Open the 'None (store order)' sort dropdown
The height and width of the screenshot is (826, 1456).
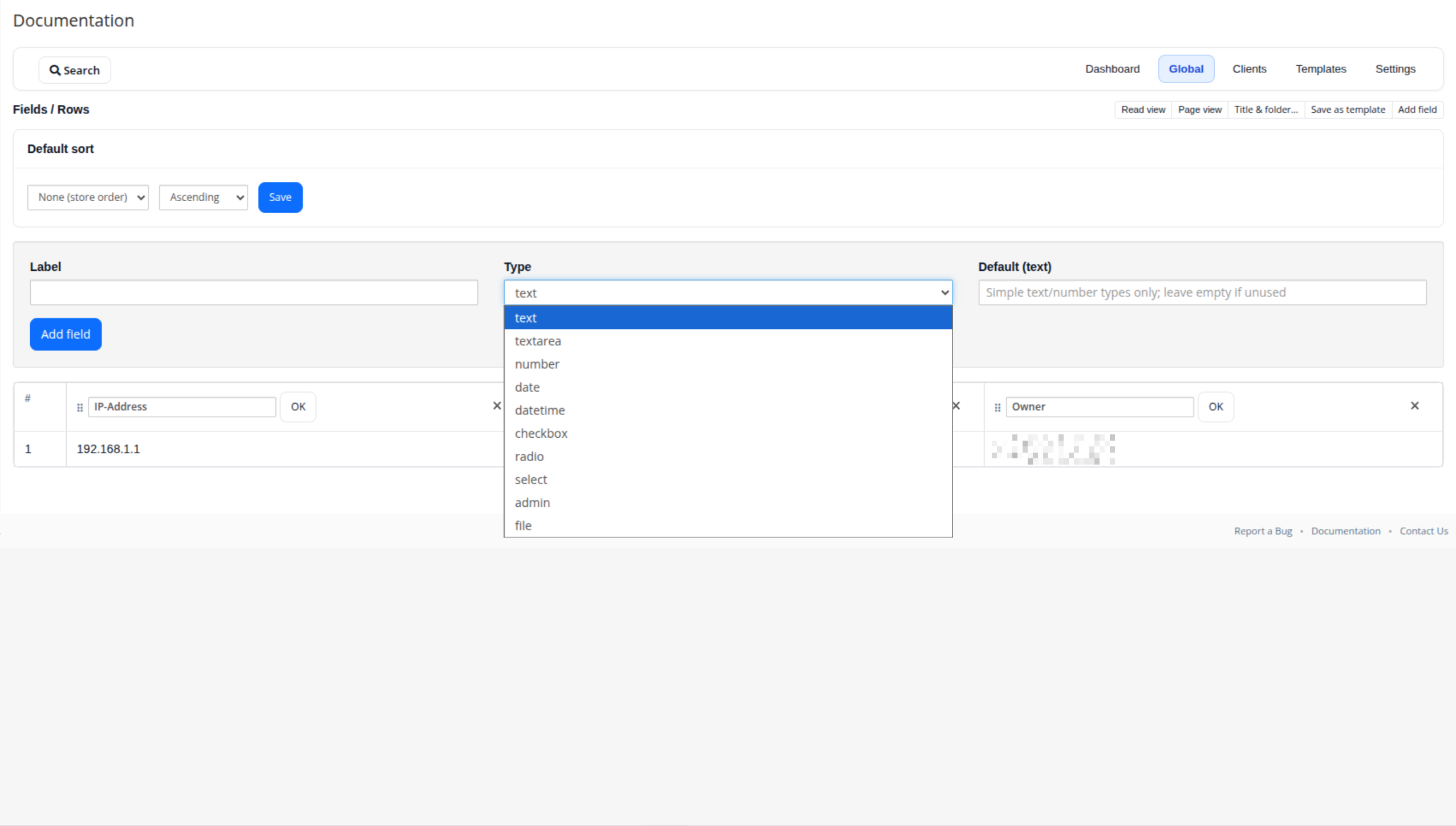click(88, 197)
